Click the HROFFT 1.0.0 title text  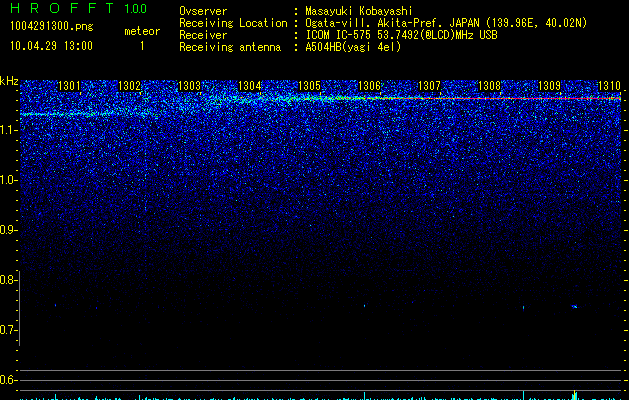tap(79, 8)
